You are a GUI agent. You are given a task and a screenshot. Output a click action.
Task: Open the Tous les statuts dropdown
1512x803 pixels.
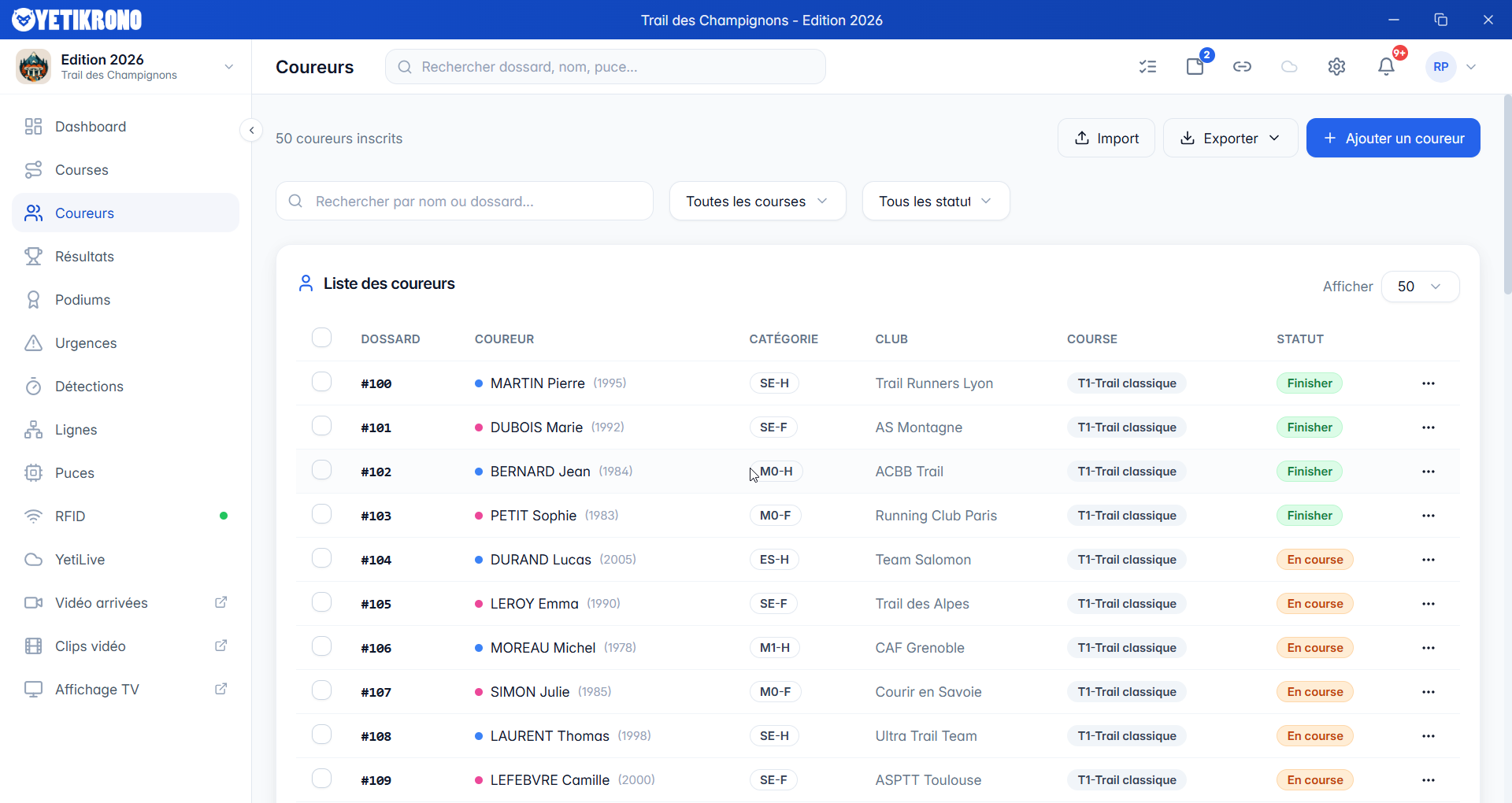click(x=935, y=202)
